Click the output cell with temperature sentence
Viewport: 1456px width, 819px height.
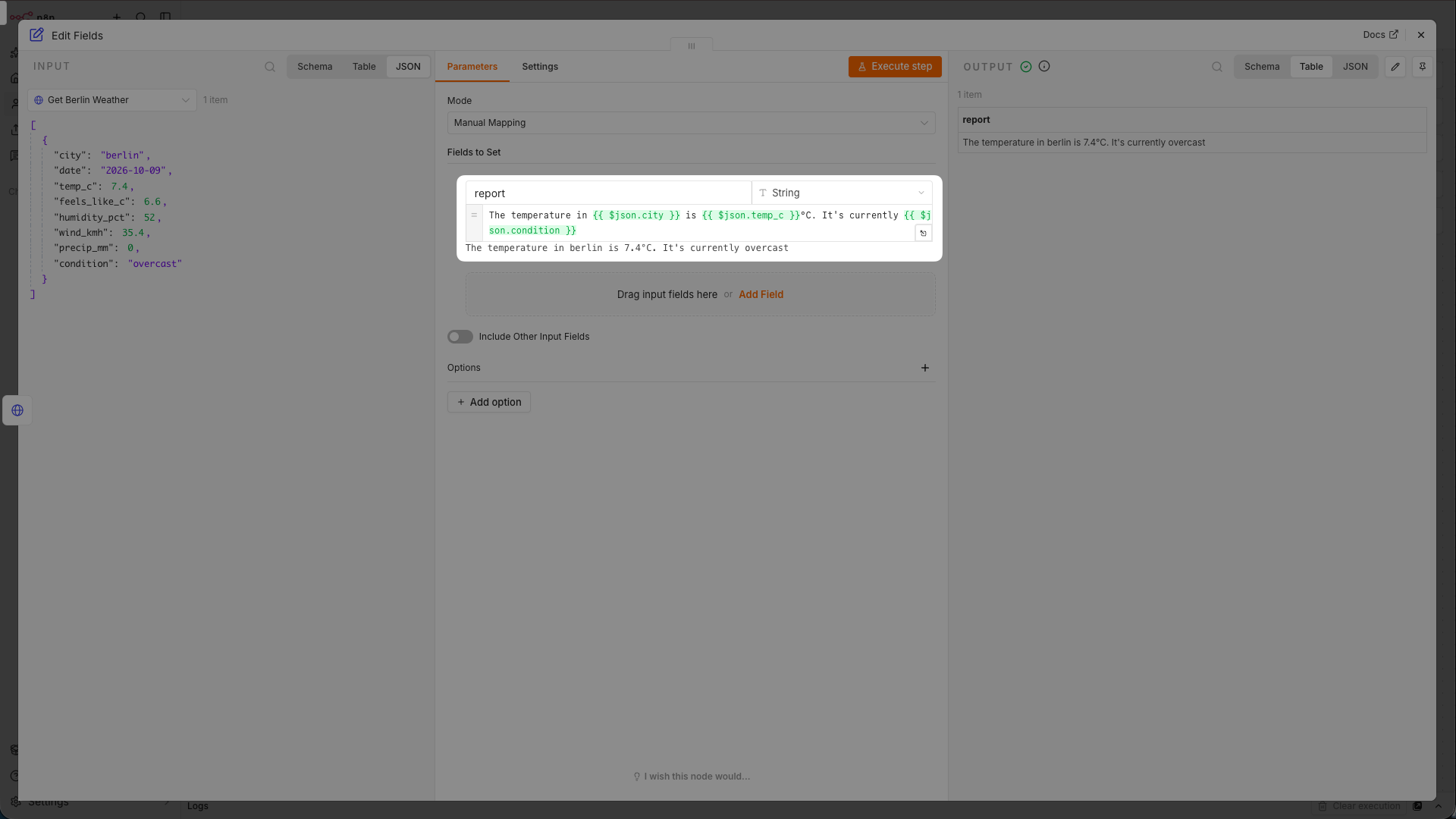pyautogui.click(x=1192, y=143)
